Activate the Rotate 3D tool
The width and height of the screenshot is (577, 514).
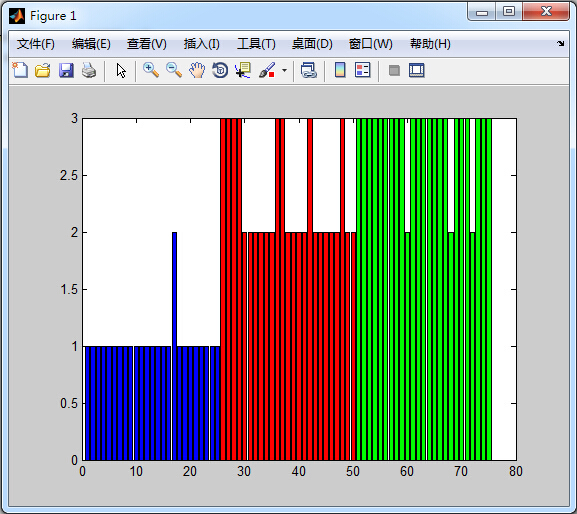pos(220,70)
